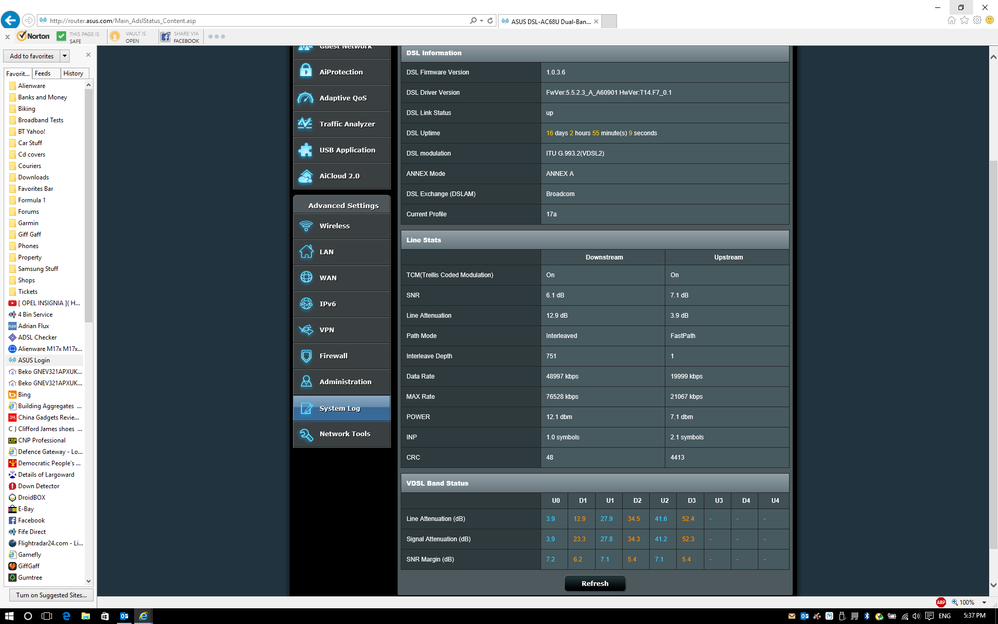Select the Favorites tab in sidebar
The image size is (998, 624).
click(x=17, y=73)
